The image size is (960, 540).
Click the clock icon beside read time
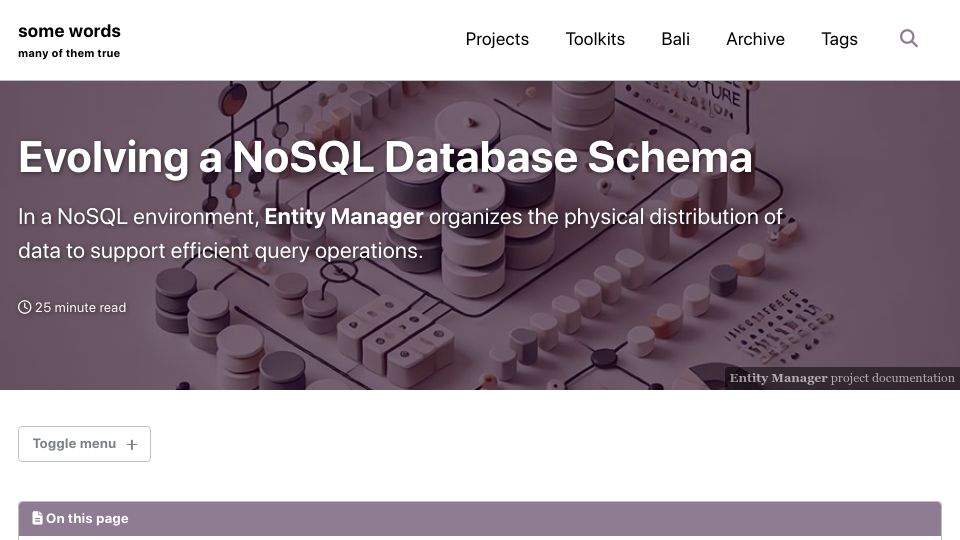point(24,307)
